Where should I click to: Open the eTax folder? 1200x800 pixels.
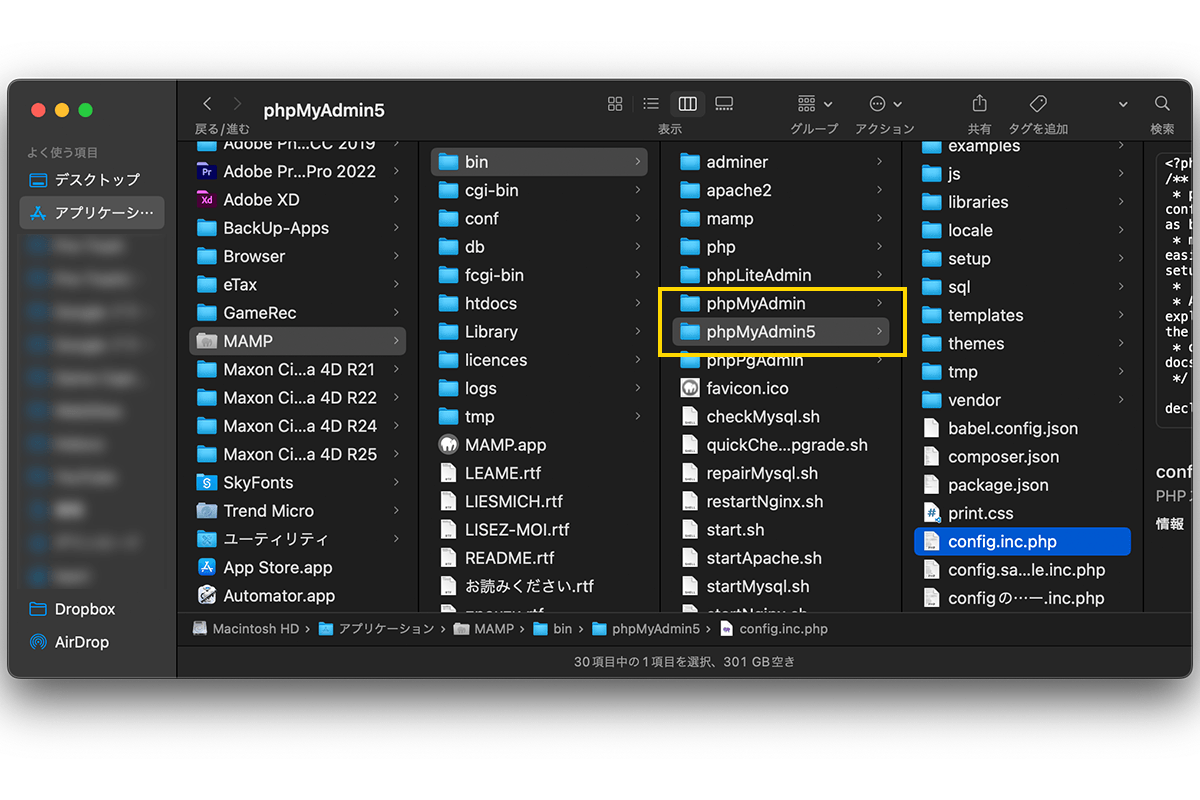coord(297,284)
